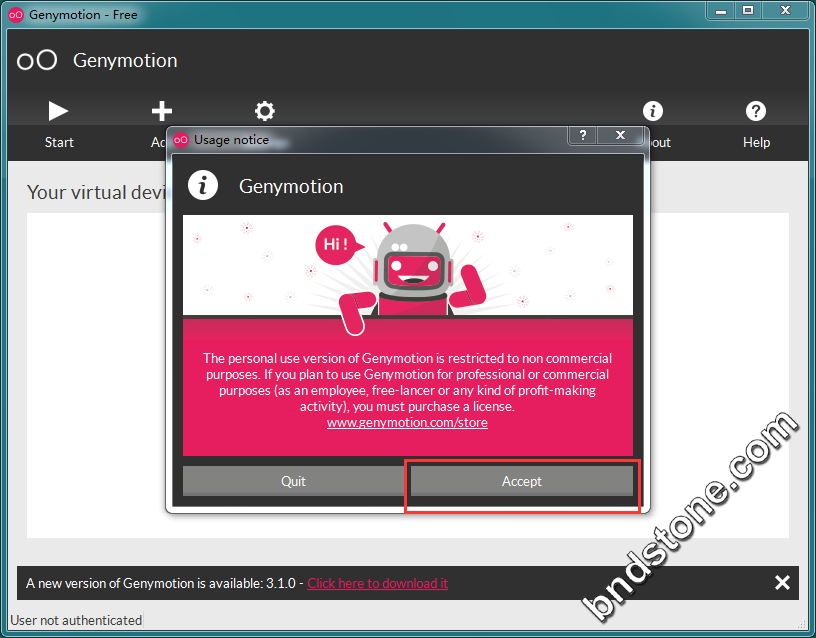Click the Start play icon
816x638 pixels.
tap(58, 111)
